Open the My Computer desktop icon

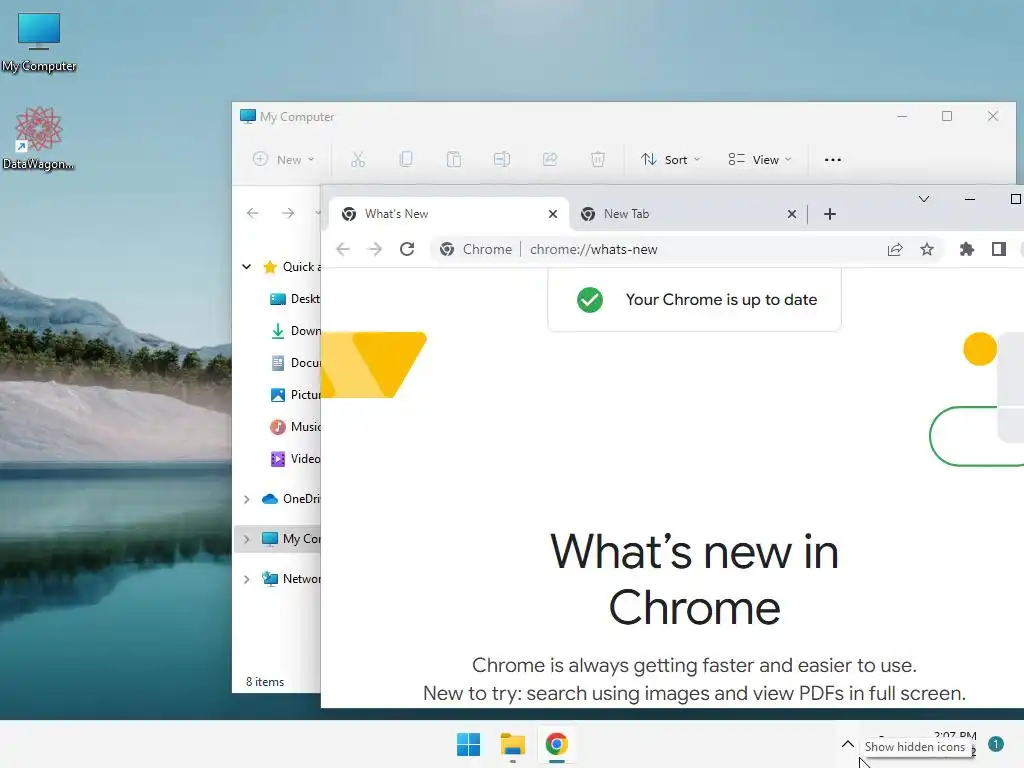pos(39,42)
